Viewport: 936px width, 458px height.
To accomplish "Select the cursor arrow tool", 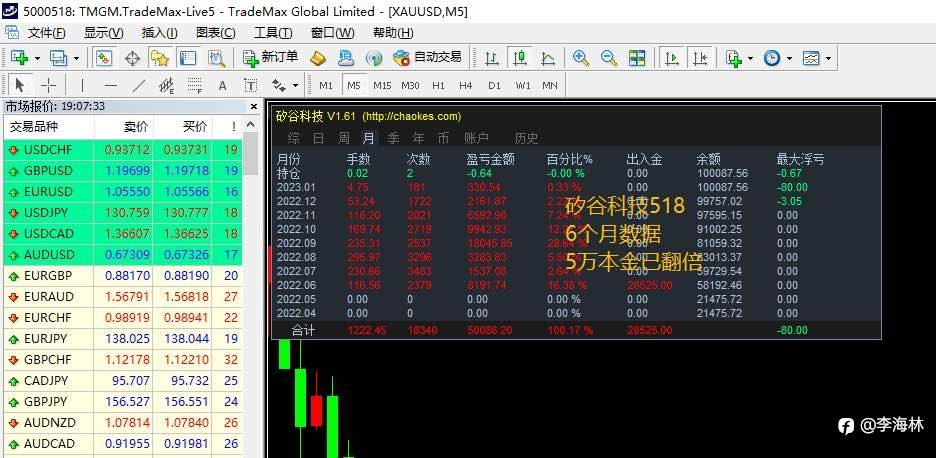I will (20, 85).
